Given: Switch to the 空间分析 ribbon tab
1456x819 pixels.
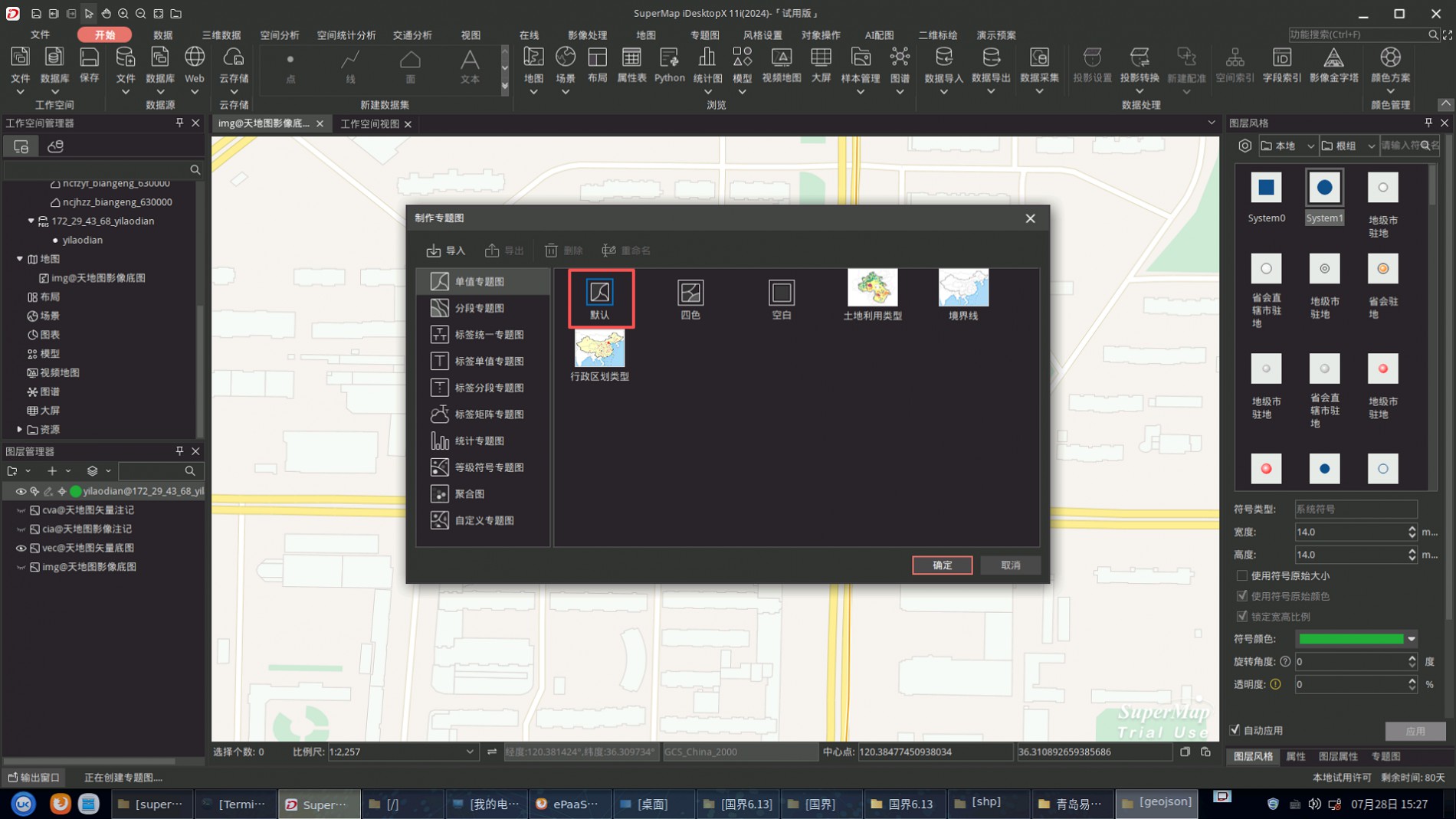Looking at the screenshot, I should pos(280,35).
